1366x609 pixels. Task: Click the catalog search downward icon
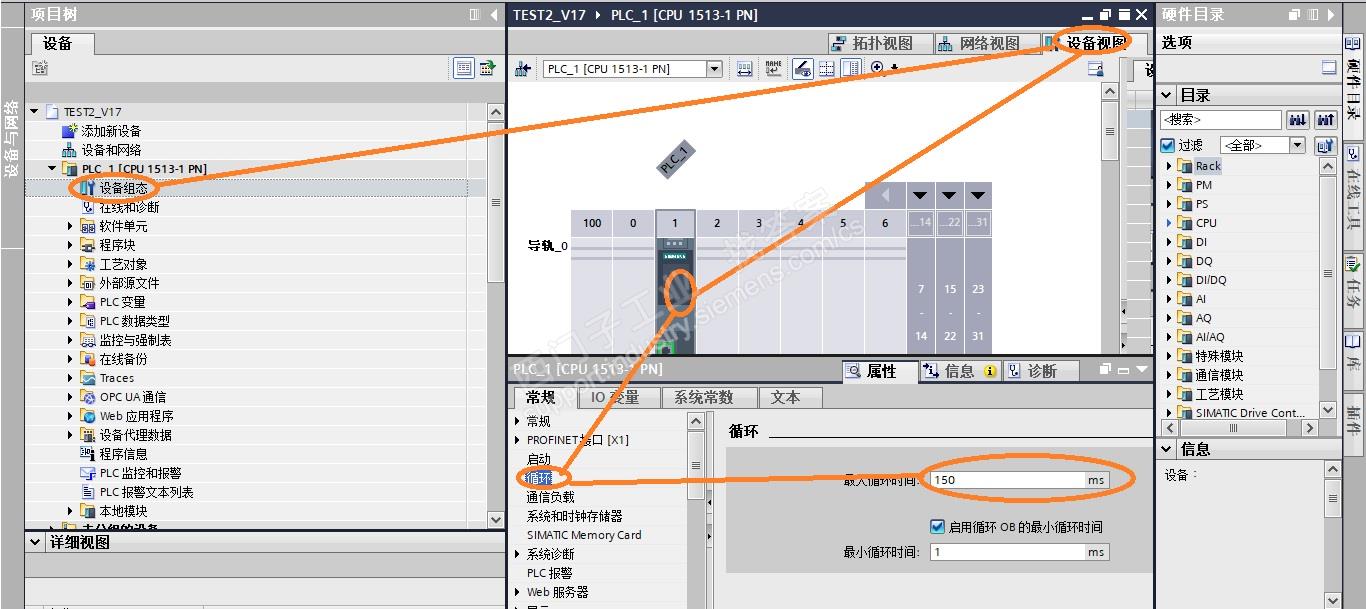click(x=1298, y=120)
